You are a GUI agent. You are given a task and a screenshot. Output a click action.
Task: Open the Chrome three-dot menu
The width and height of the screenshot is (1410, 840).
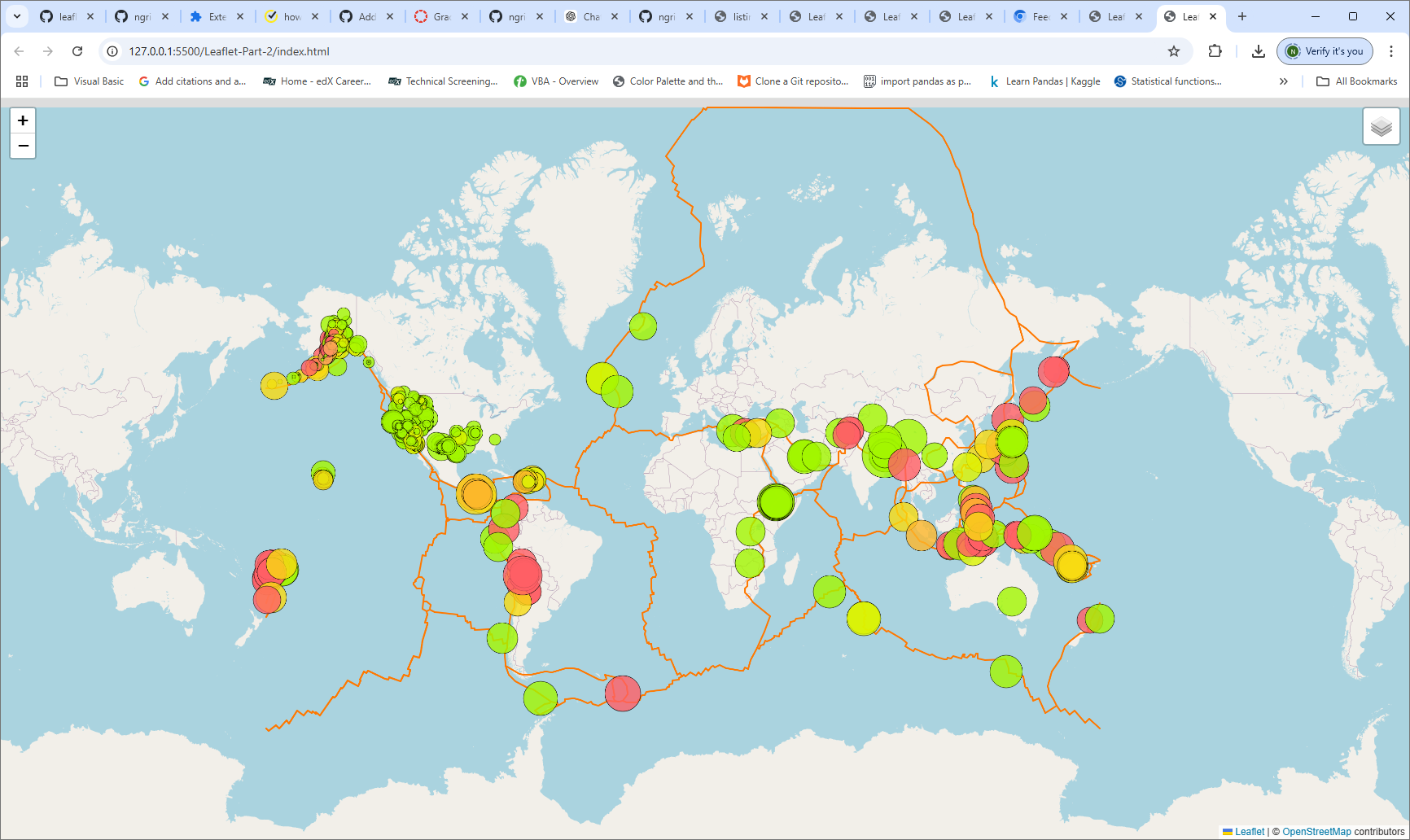click(x=1391, y=51)
